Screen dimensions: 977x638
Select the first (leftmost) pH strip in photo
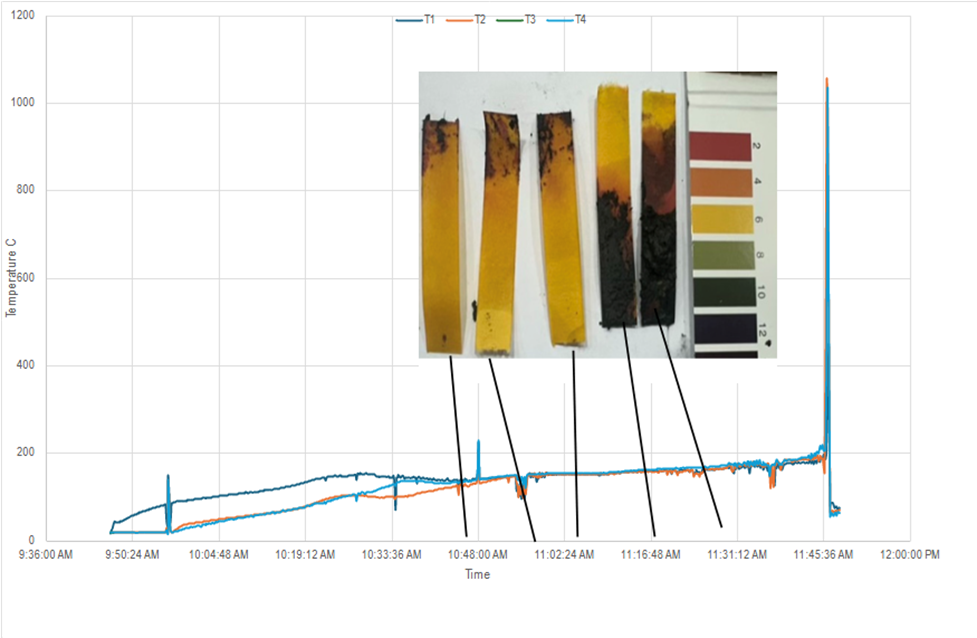[442, 234]
